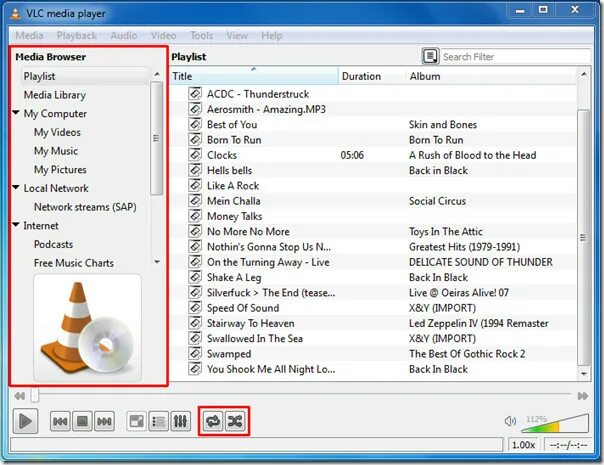604x465 pixels.
Task: Stop playback with the stop button
Action: (x=82, y=421)
